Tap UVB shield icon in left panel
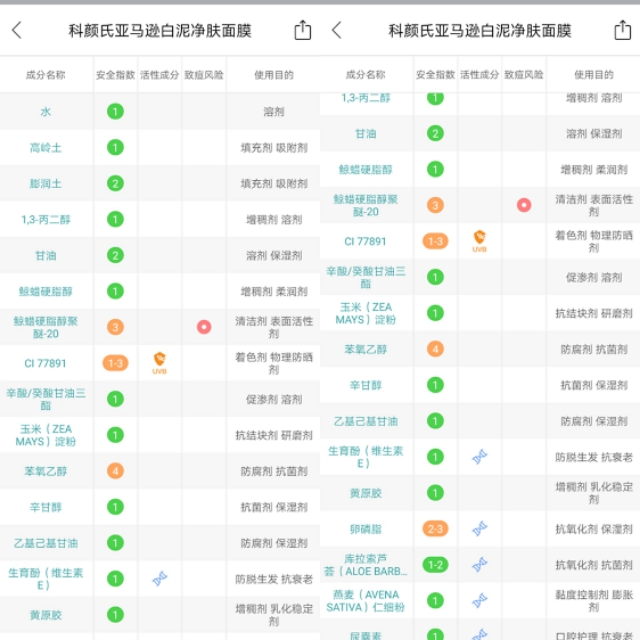This screenshot has width=640, height=640. (160, 363)
